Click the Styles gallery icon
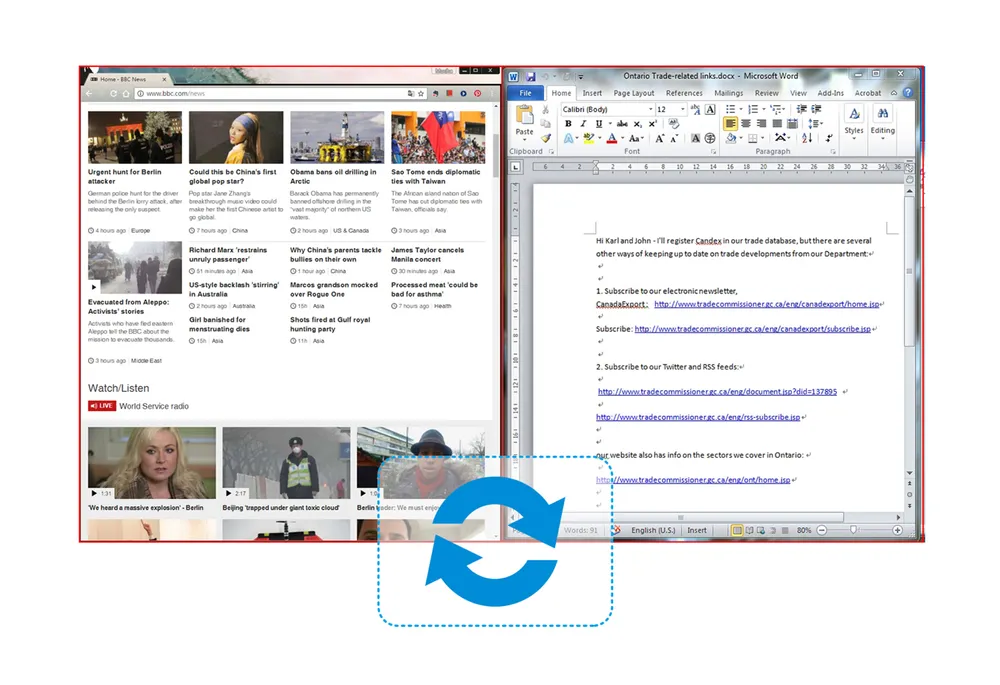This screenshot has height=685, width=1000. (x=854, y=115)
